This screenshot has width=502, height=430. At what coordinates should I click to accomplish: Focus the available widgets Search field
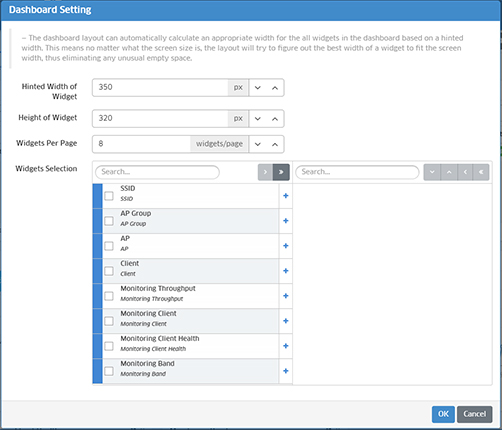(x=157, y=172)
